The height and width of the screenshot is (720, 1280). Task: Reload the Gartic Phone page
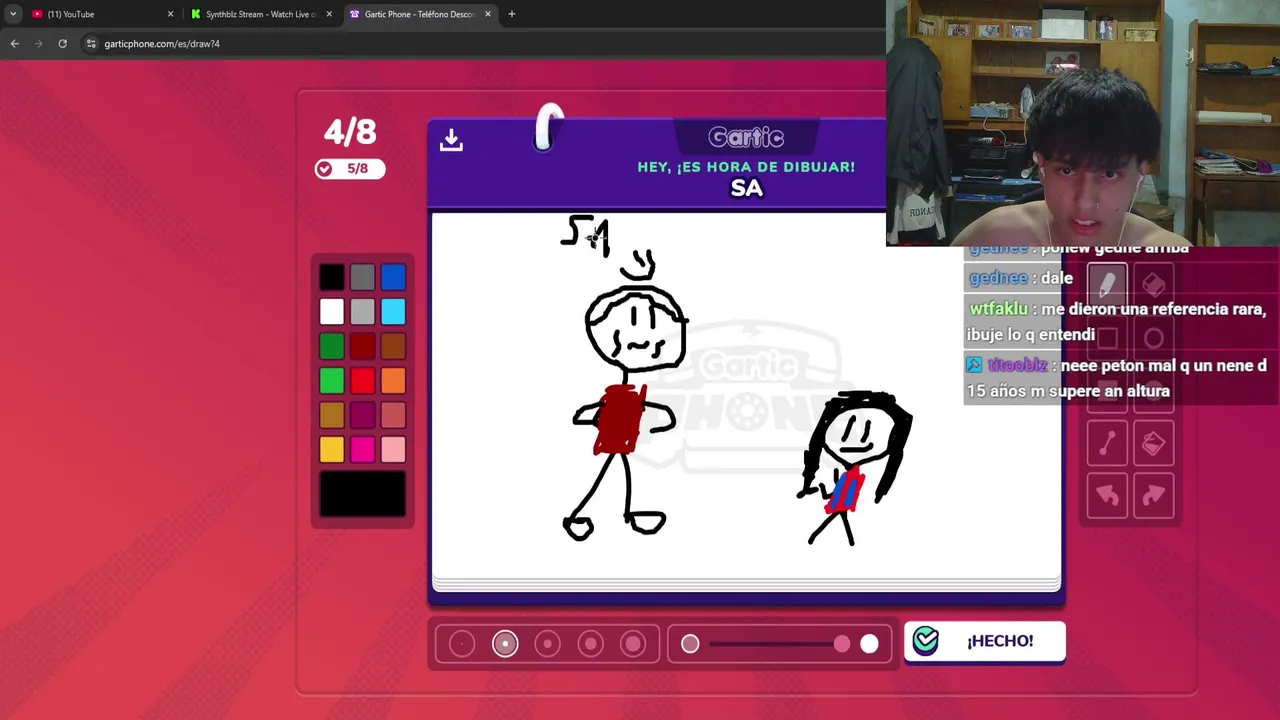[62, 43]
